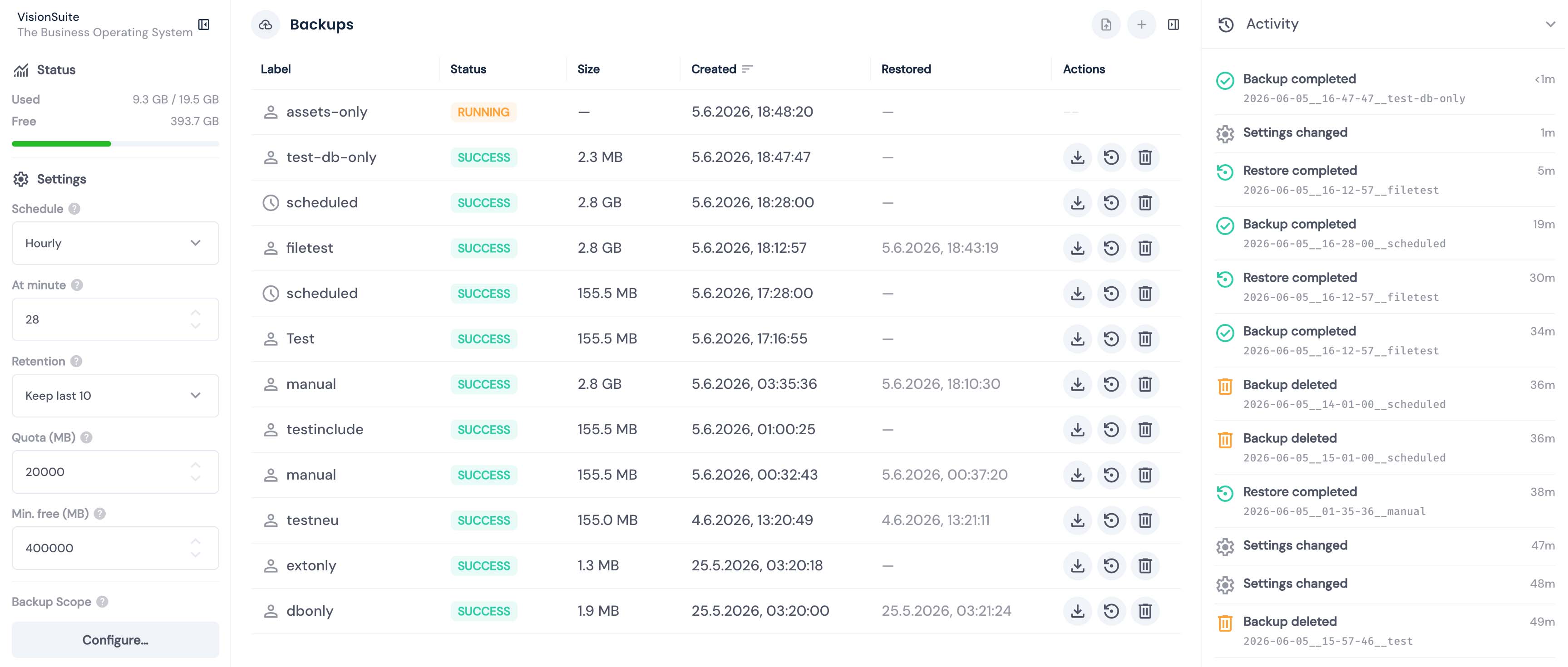Image resolution: width=1568 pixels, height=667 pixels.
Task: Delete the test-db-only backup
Action: click(x=1145, y=157)
